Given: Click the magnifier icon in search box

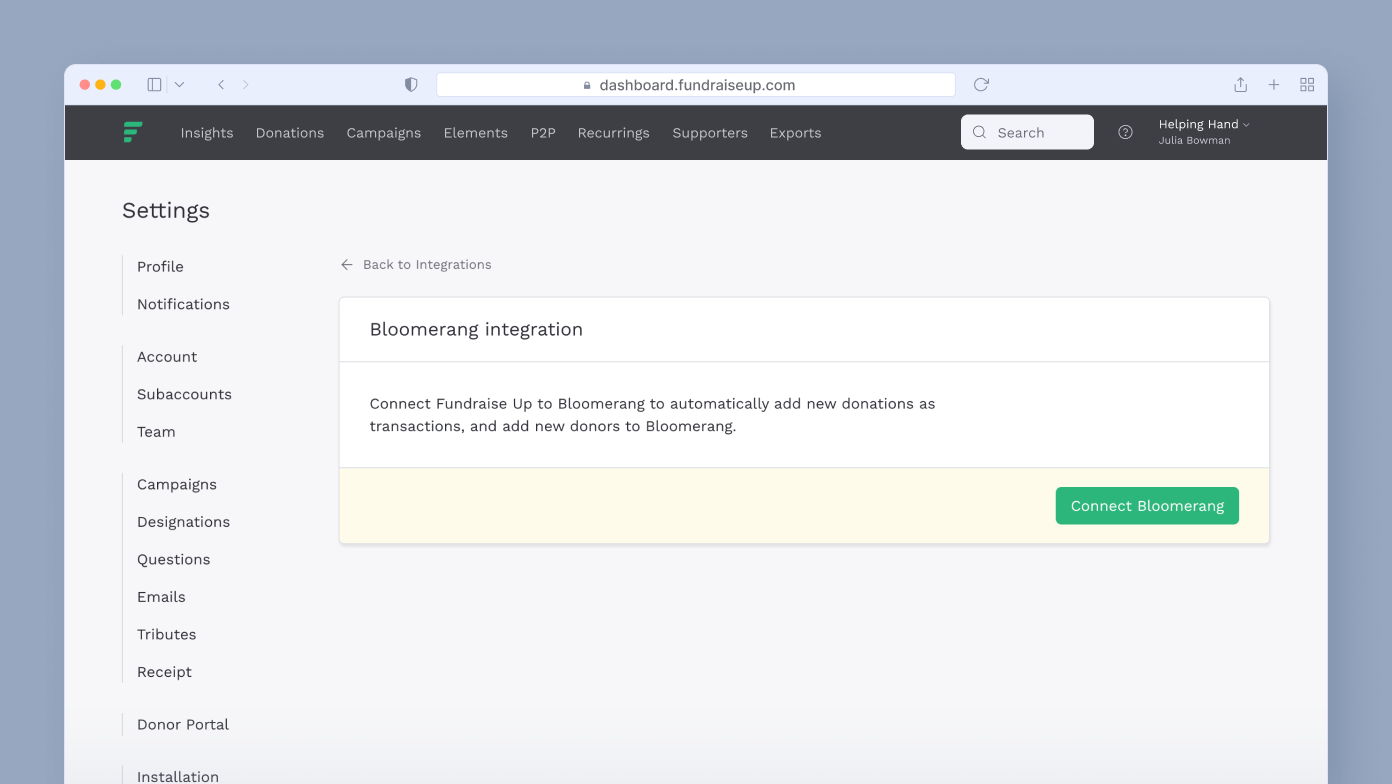Looking at the screenshot, I should click(x=979, y=132).
